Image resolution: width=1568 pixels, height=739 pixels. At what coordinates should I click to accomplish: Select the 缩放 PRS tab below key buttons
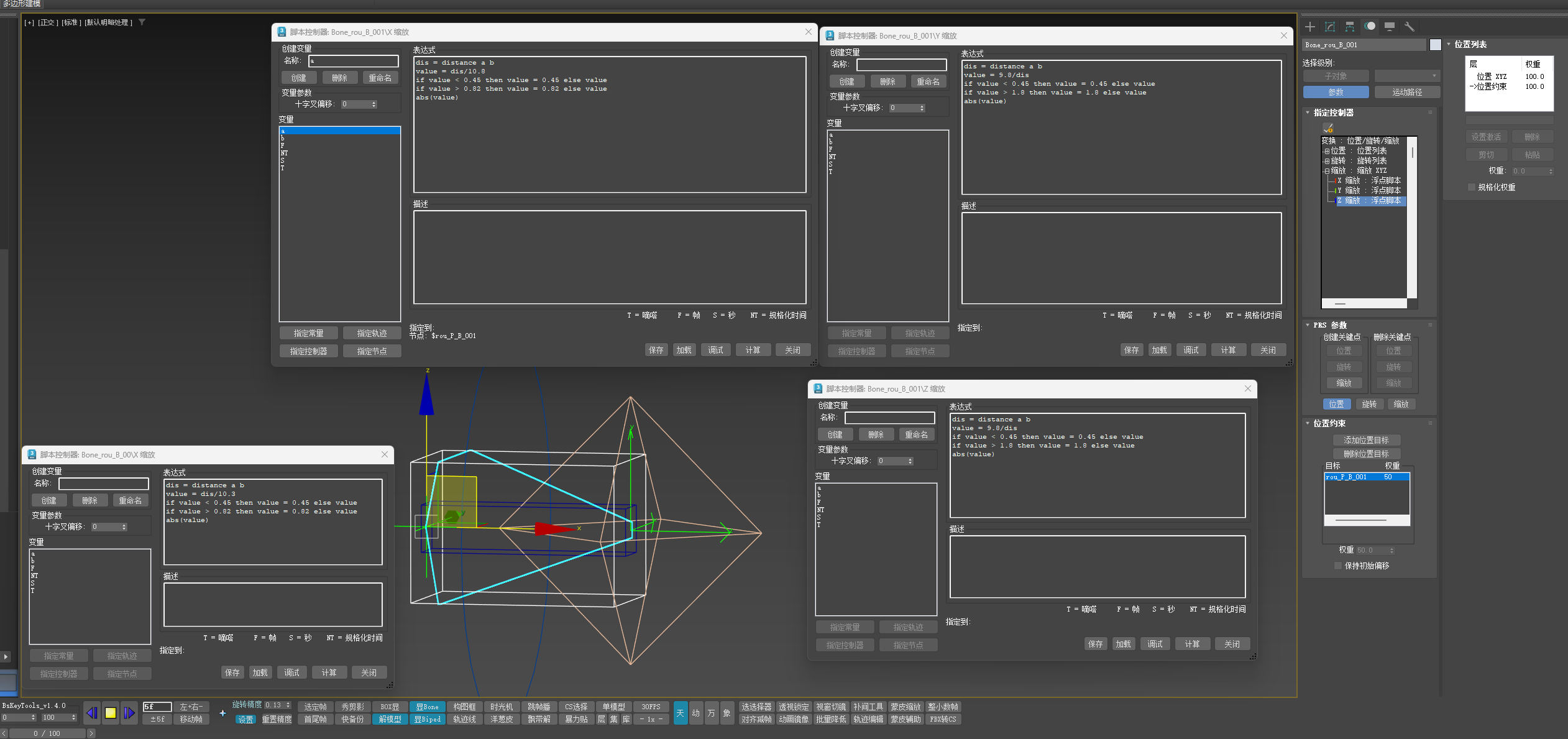click(1401, 405)
